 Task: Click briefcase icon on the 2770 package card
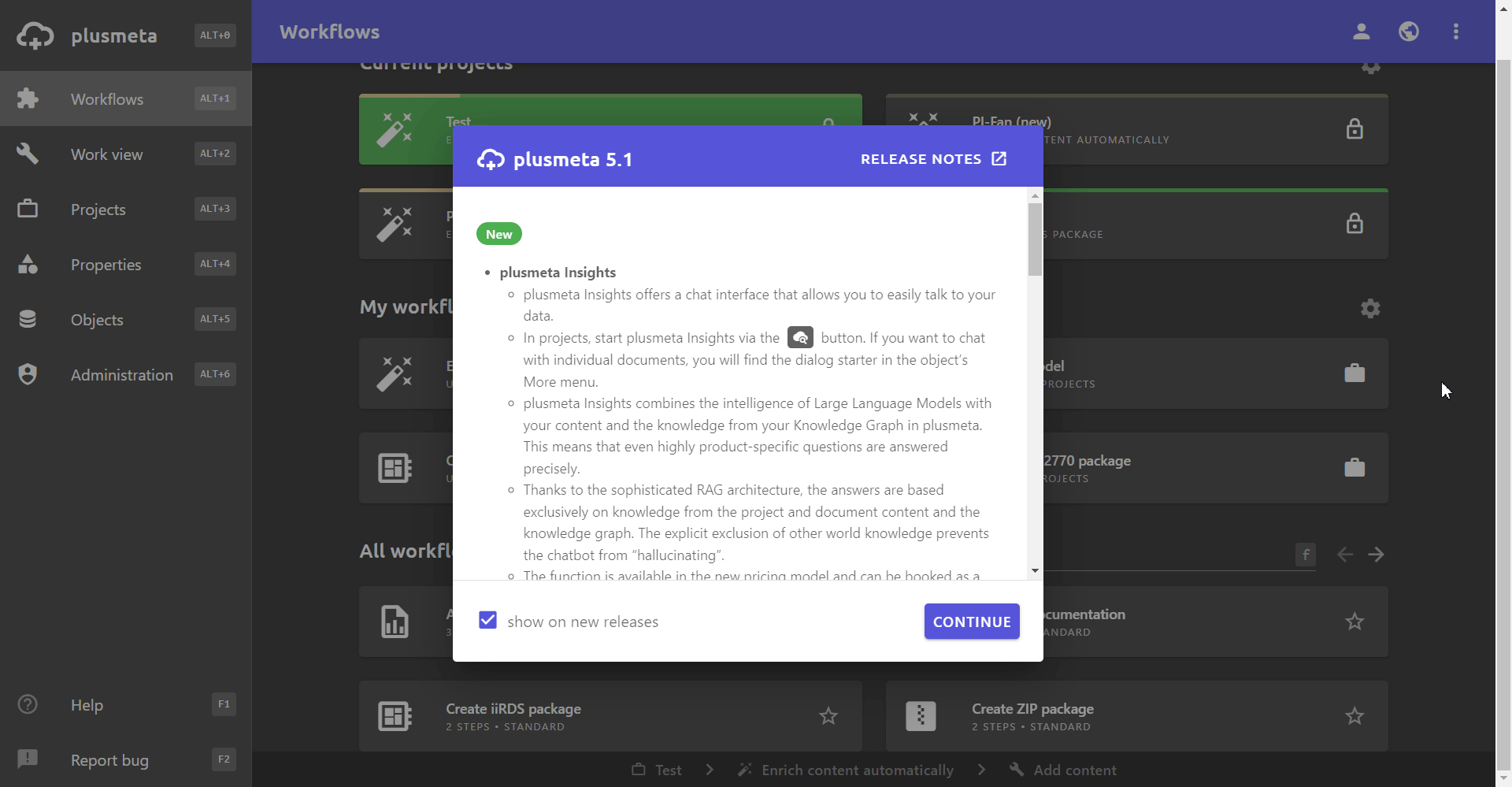1354,467
